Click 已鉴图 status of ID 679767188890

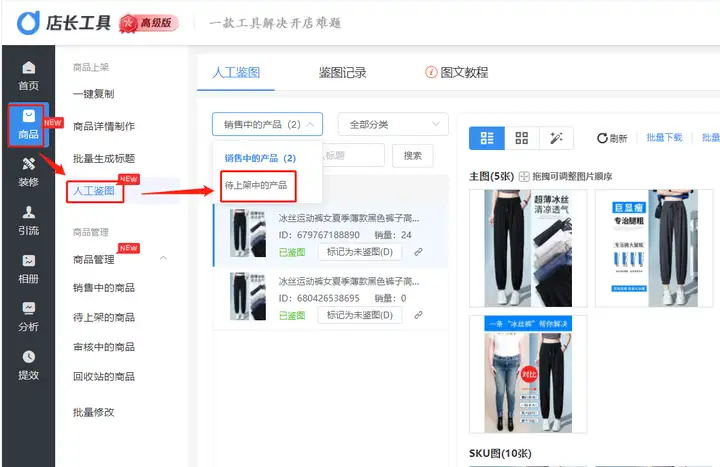[x=292, y=252]
